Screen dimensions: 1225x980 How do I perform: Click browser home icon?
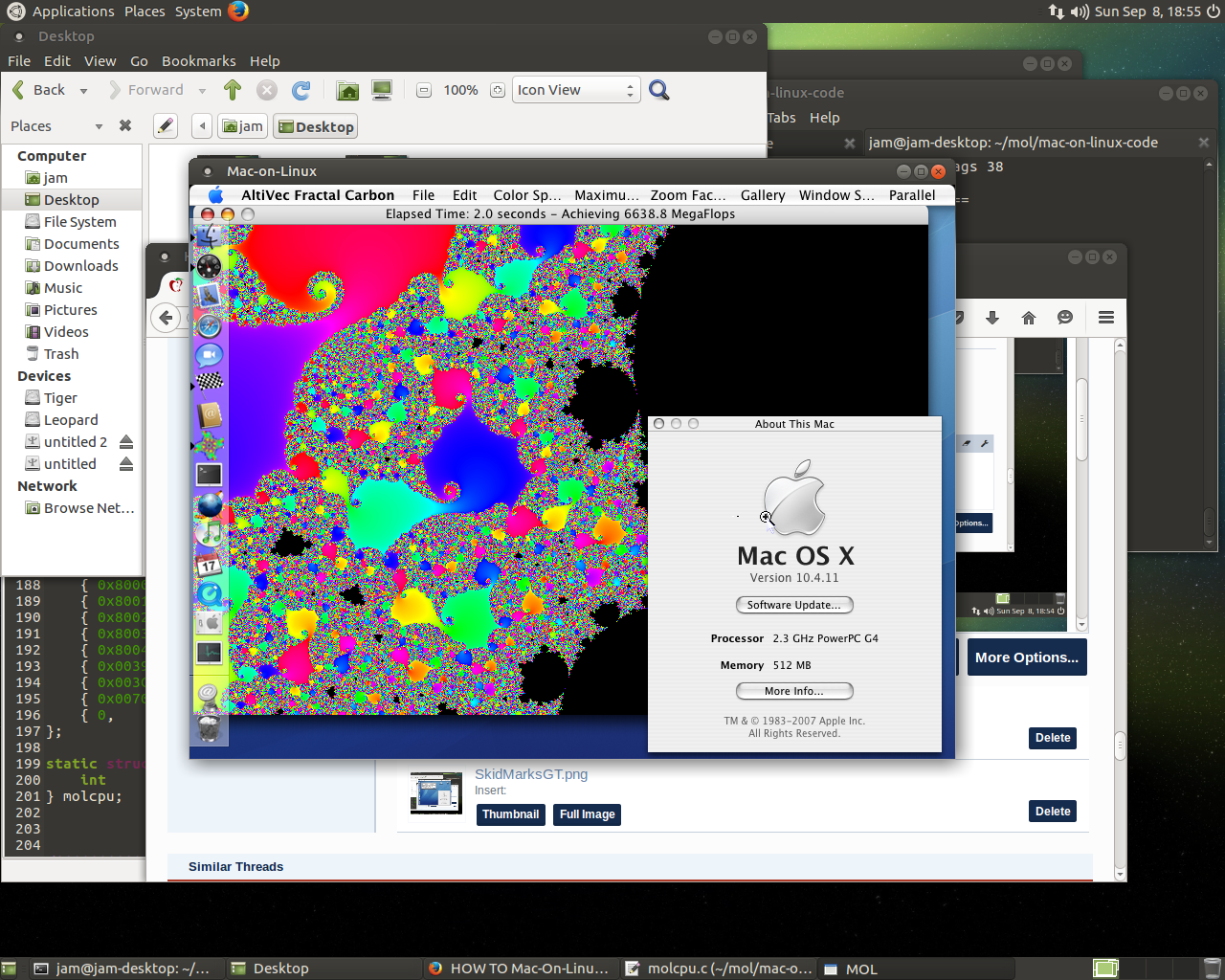[1029, 318]
